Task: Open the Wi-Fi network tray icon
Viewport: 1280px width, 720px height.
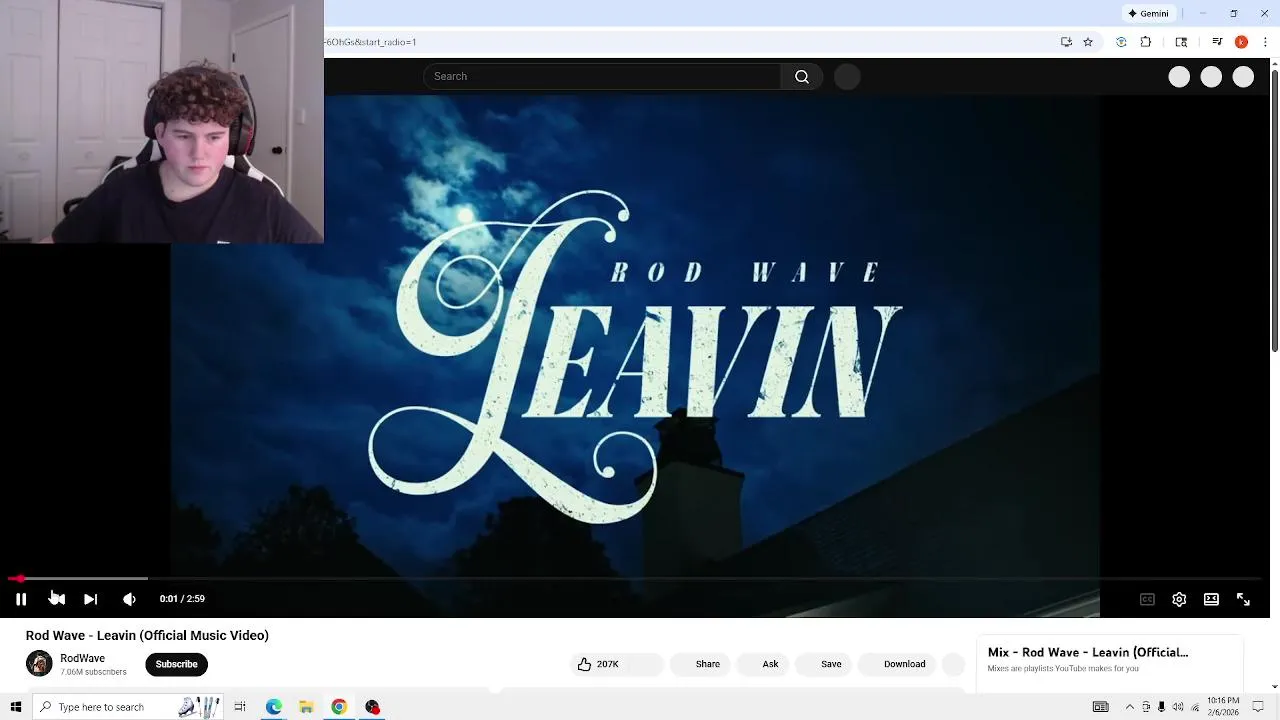Action: [x=1194, y=707]
